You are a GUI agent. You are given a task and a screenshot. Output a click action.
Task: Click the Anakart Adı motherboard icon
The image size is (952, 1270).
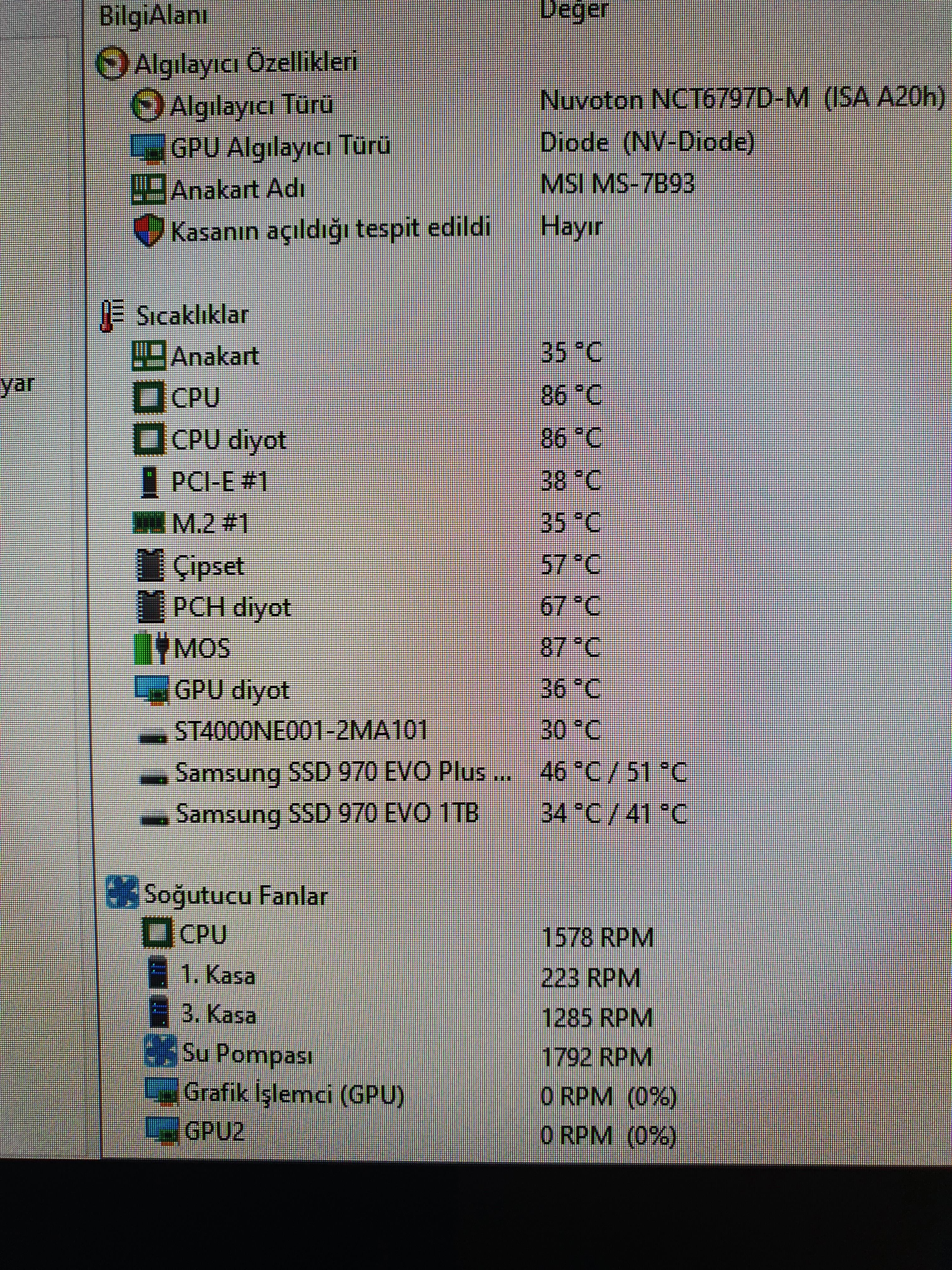(149, 189)
